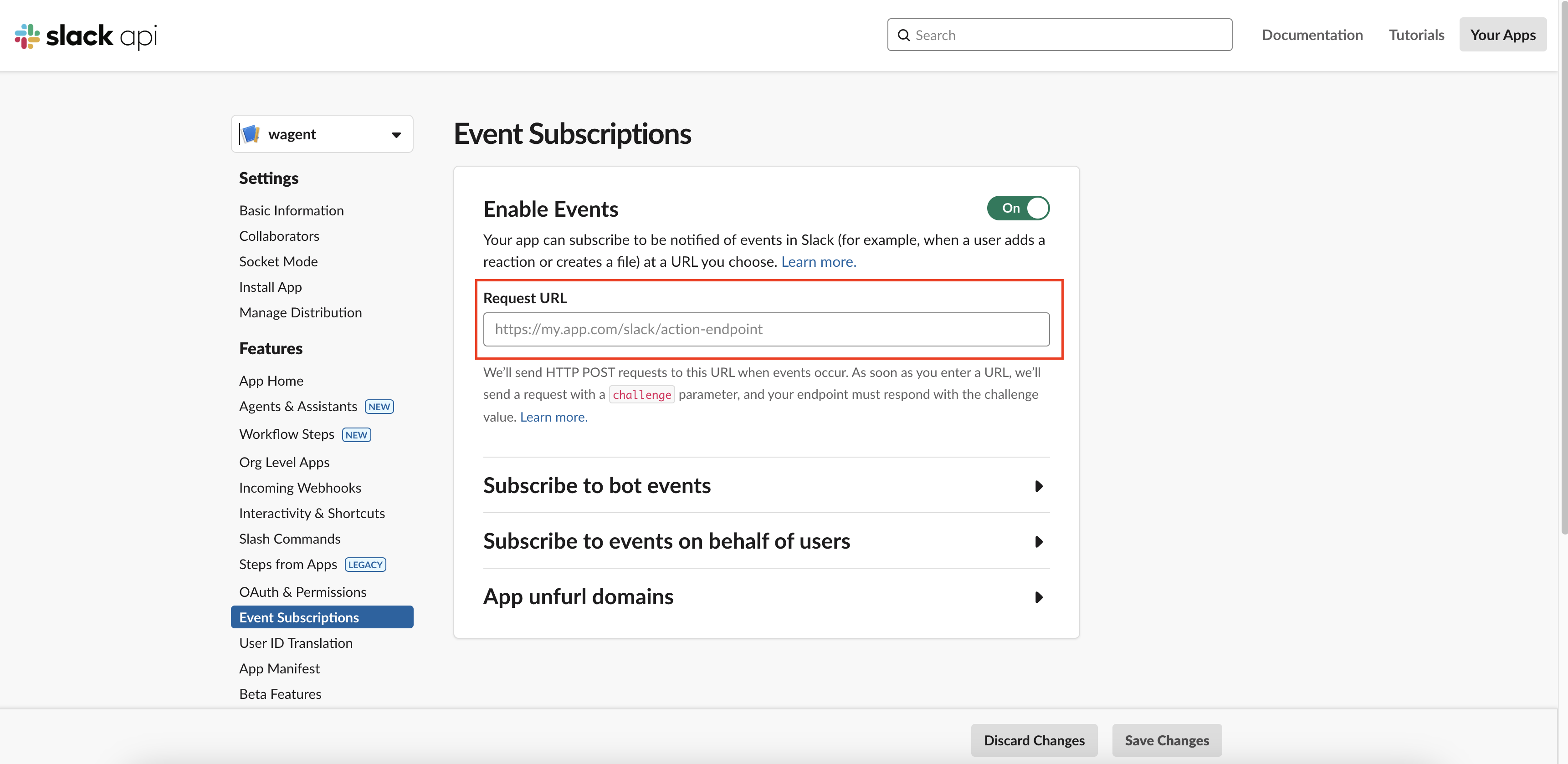Open Steps from Apps legacy feature
Screen dimensions: 1568x764
pos(288,565)
